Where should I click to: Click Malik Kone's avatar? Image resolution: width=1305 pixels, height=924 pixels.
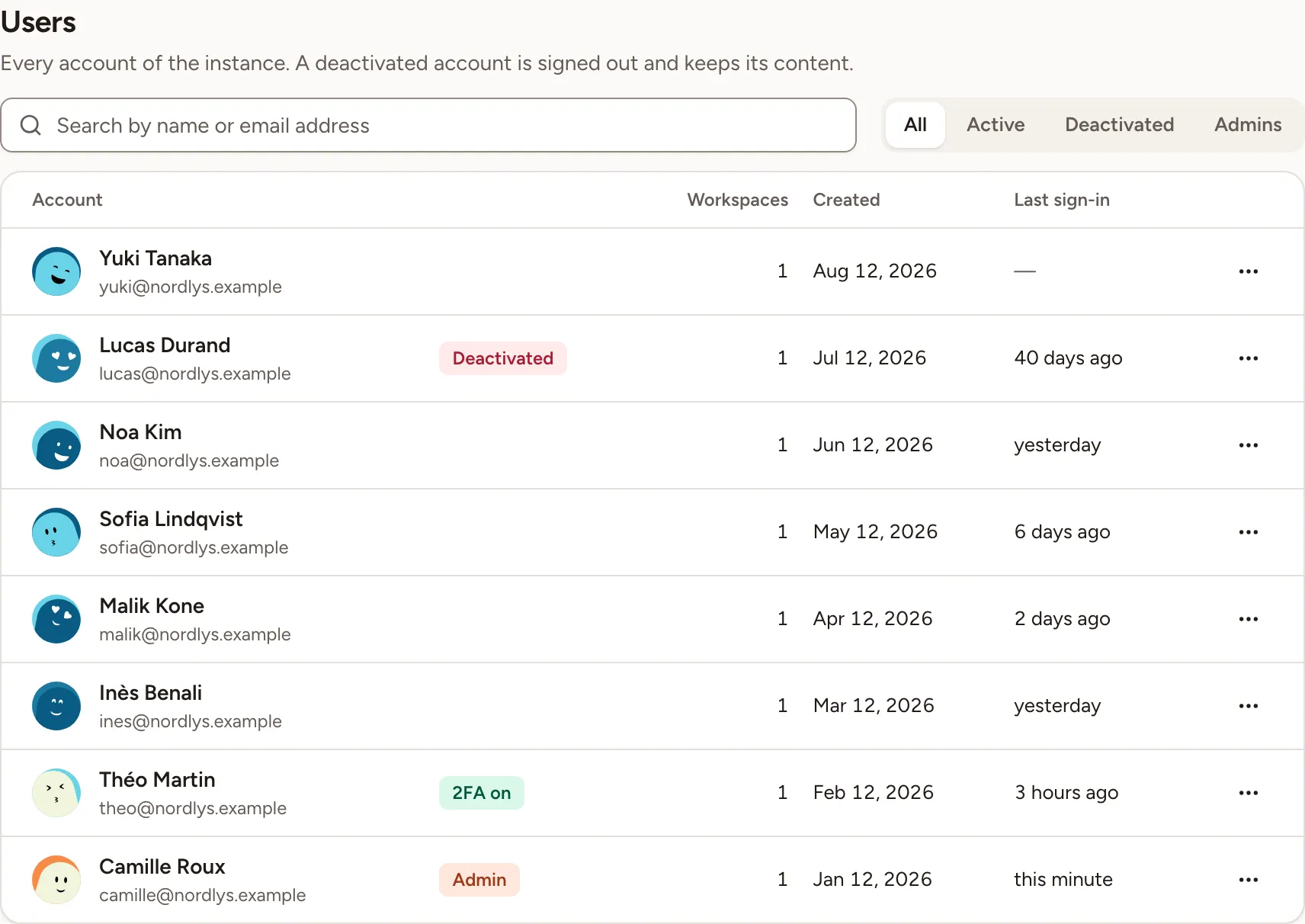click(56, 619)
